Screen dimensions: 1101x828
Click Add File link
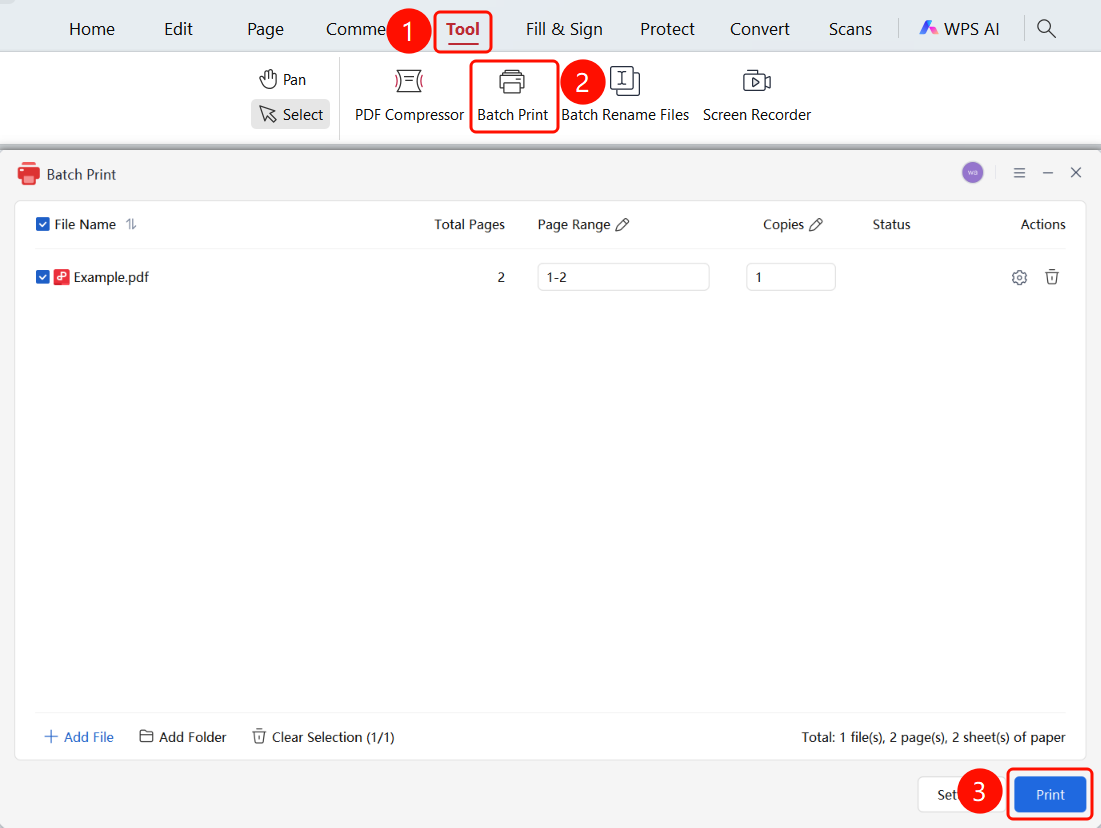click(x=79, y=737)
